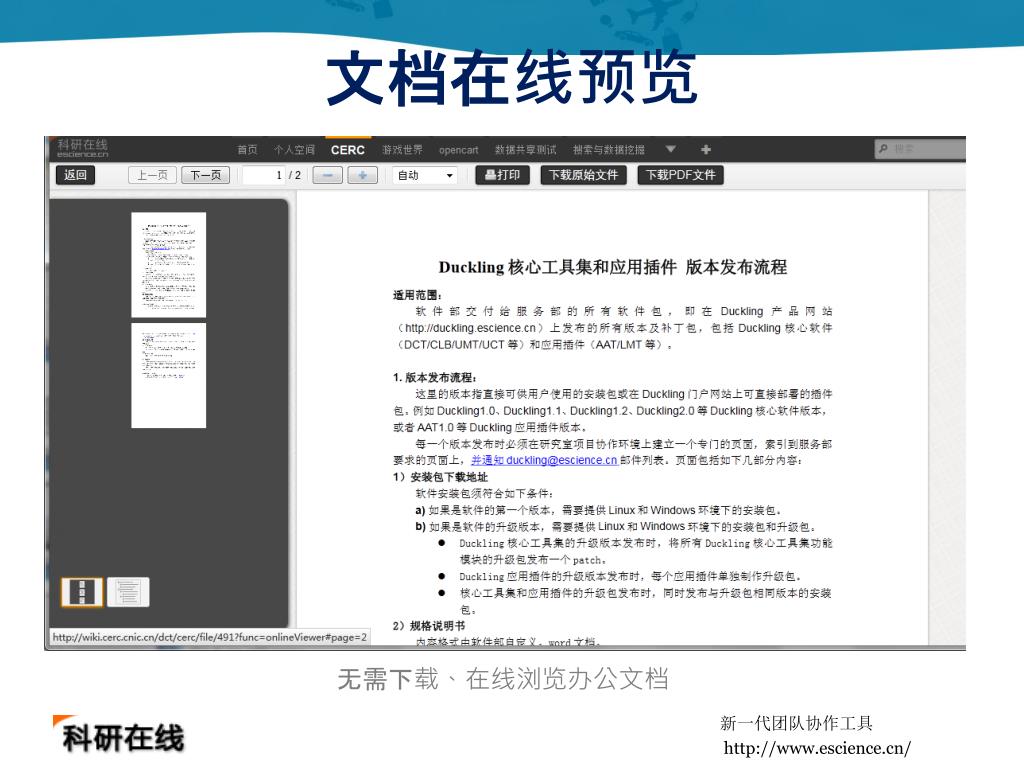Click the heading '适用范围'
The width and height of the screenshot is (1024, 768).
(417, 295)
